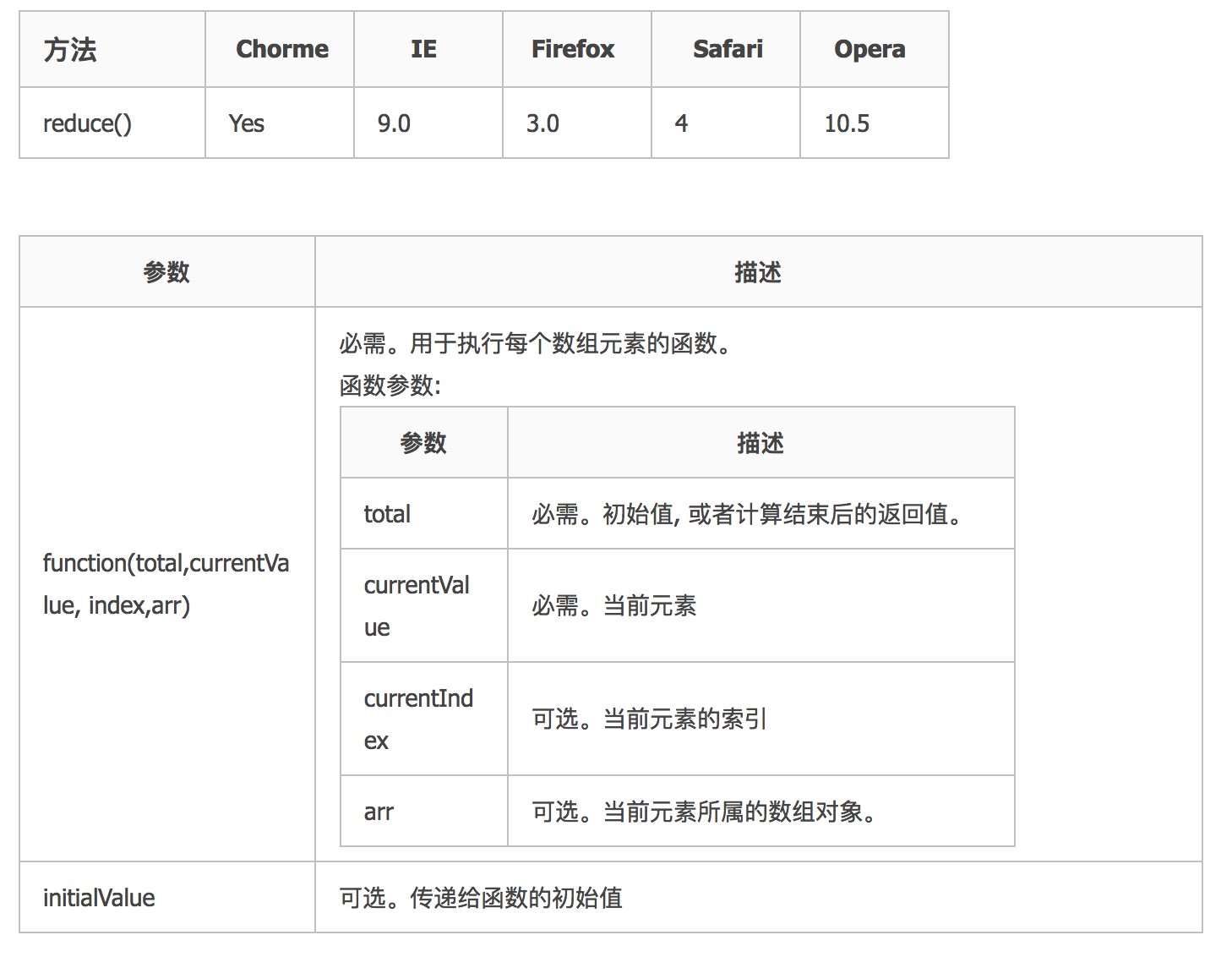Select the Opera column header
The height and width of the screenshot is (957, 1232).
click(x=875, y=49)
